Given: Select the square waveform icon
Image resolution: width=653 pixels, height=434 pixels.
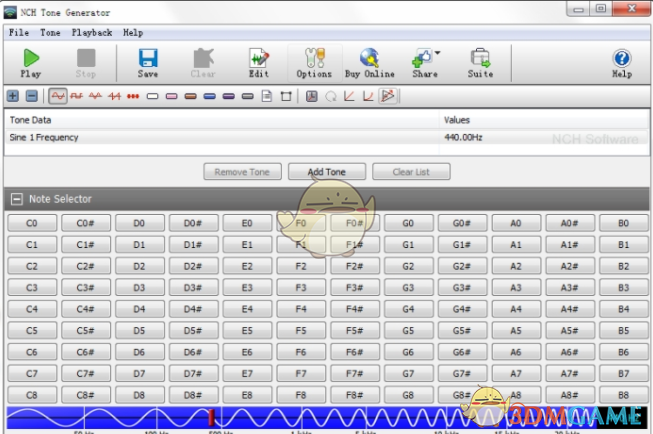Looking at the screenshot, I should coord(77,96).
